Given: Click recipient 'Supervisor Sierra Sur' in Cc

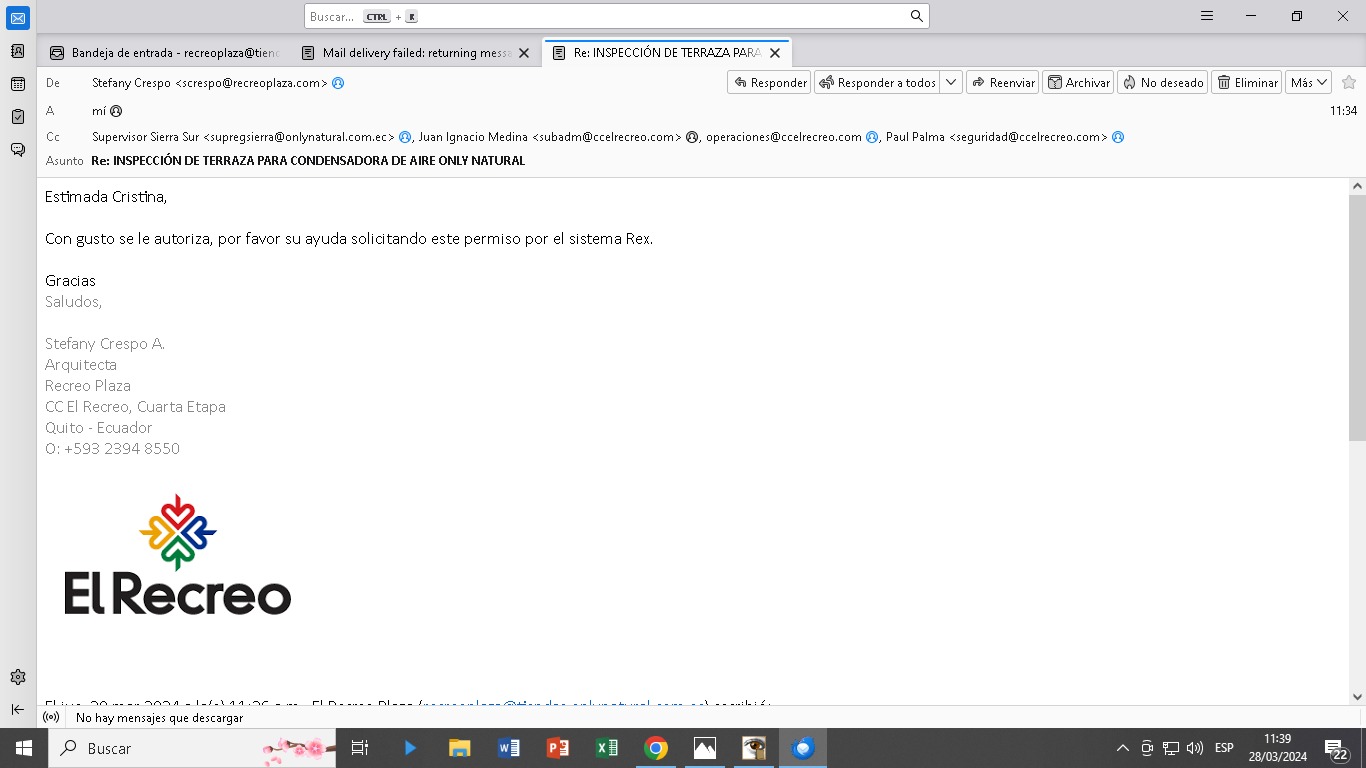Looking at the screenshot, I should tap(244, 137).
